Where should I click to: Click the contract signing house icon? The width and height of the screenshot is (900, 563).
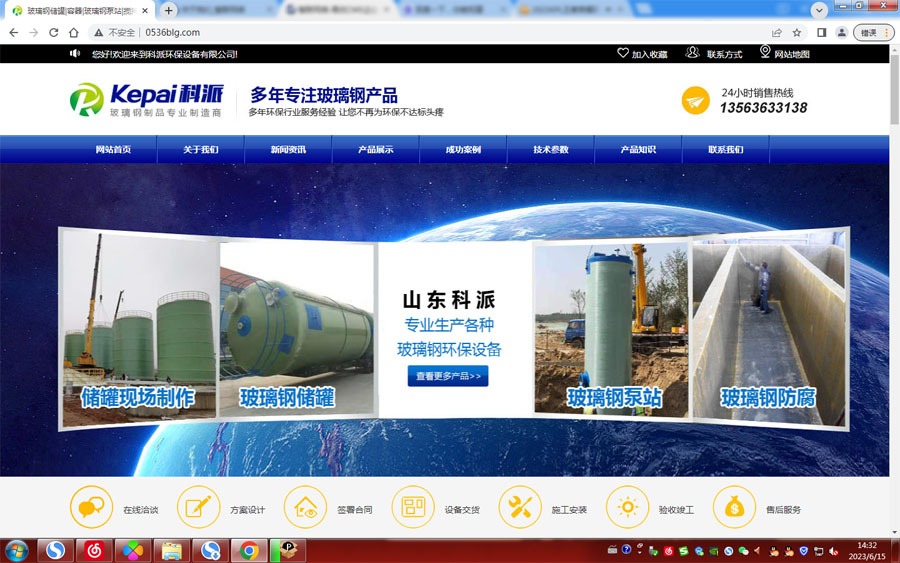click(305, 507)
